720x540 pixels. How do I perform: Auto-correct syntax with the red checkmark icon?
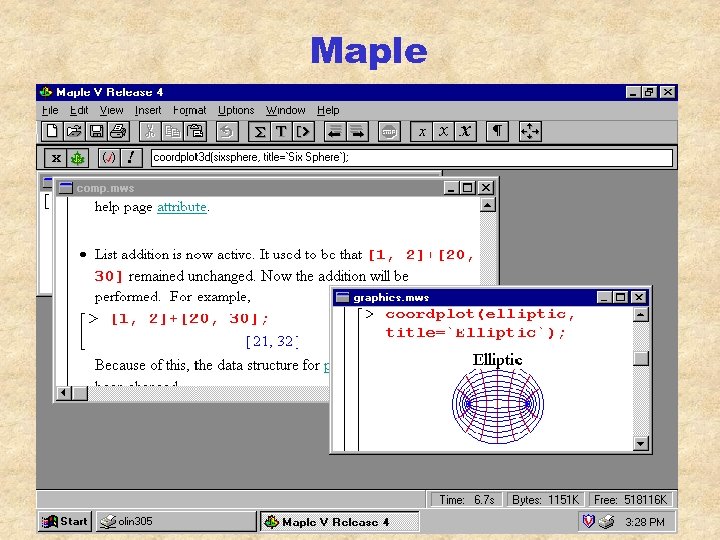pyautogui.click(x=109, y=158)
